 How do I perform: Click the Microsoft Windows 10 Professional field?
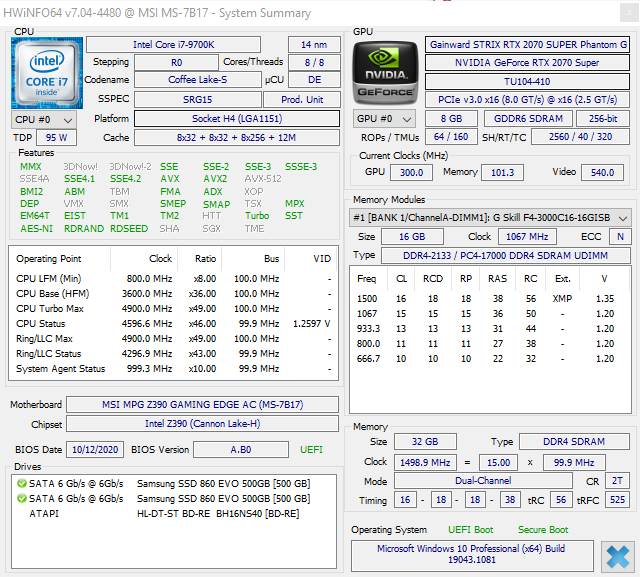(472, 554)
